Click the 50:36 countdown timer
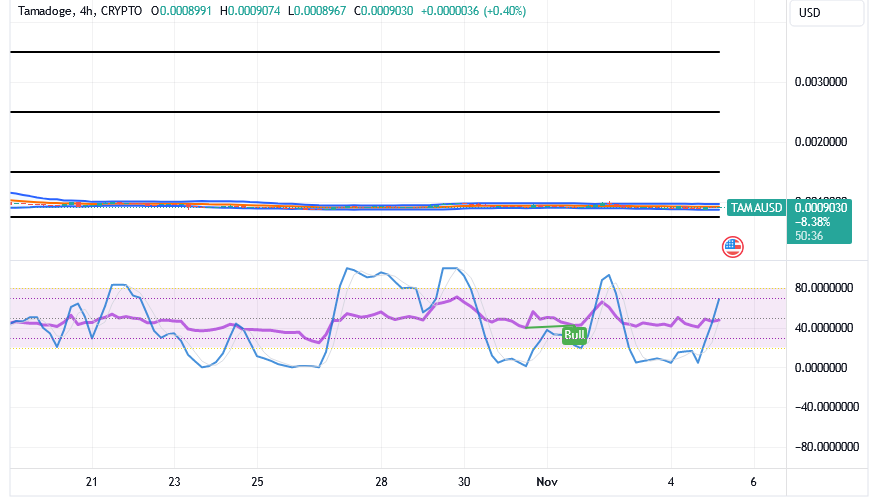878x500 pixels. click(809, 236)
